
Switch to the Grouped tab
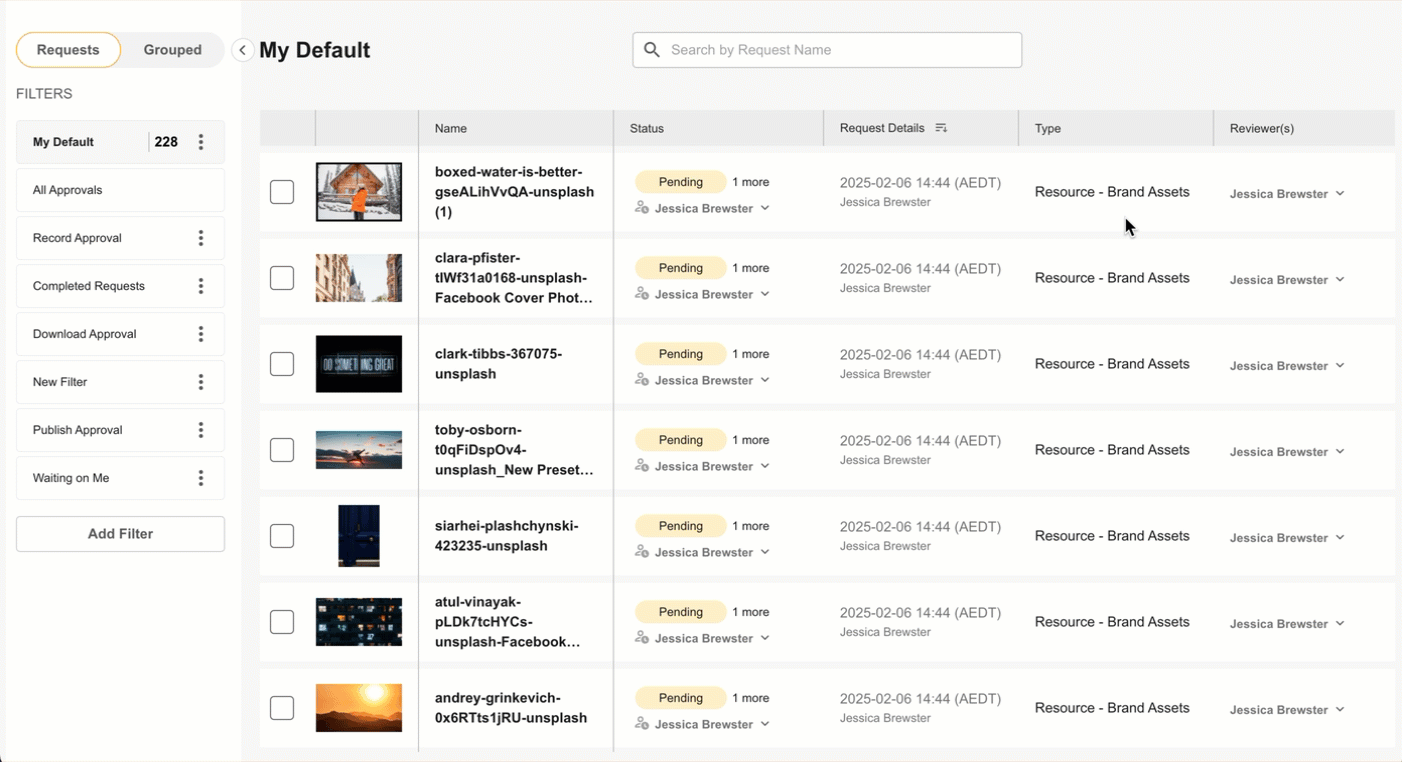click(x=172, y=50)
